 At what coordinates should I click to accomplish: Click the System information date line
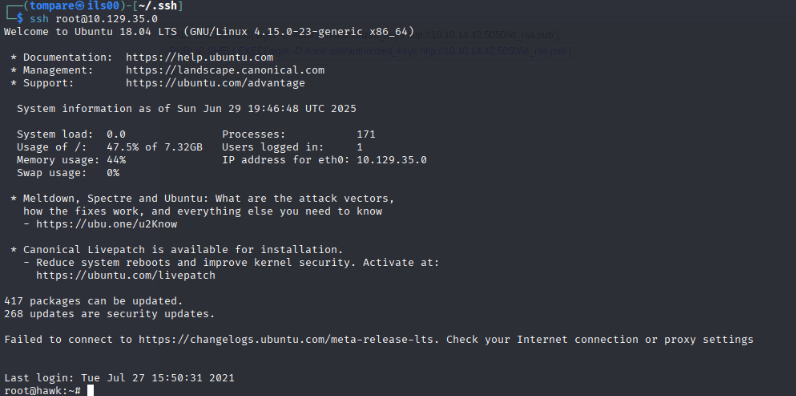point(186,109)
